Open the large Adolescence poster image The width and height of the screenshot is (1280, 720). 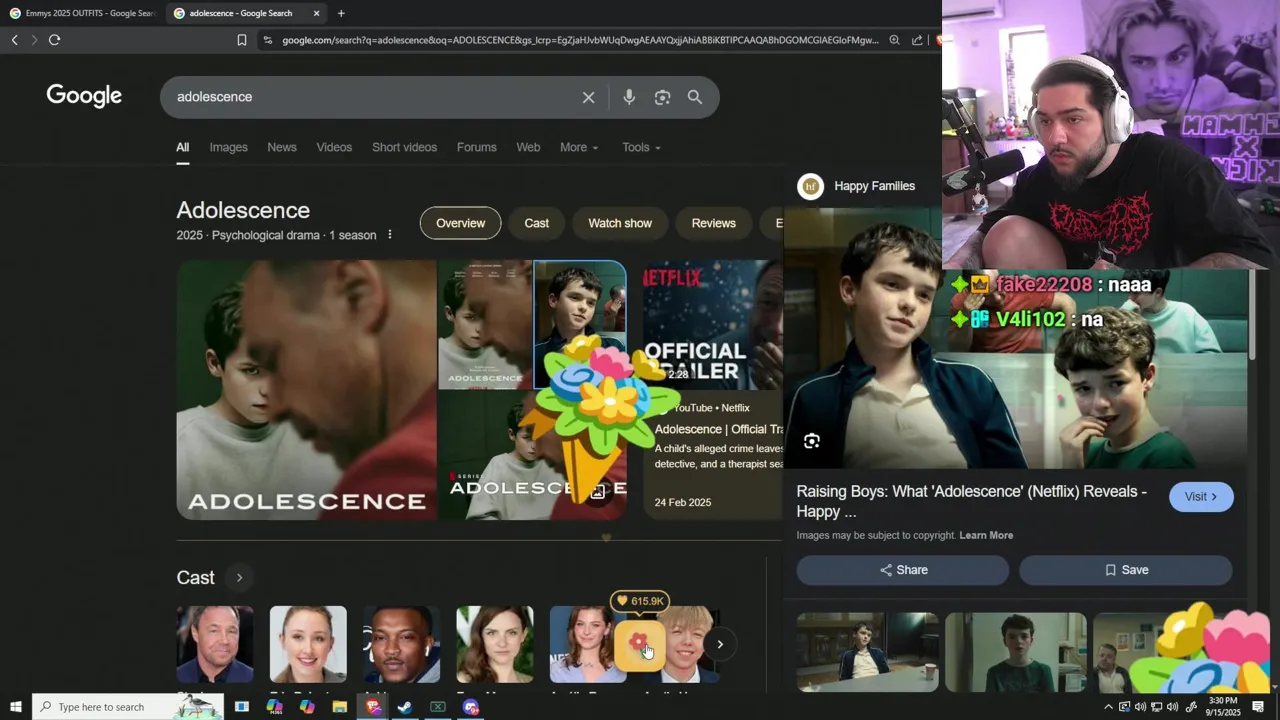[x=306, y=390]
